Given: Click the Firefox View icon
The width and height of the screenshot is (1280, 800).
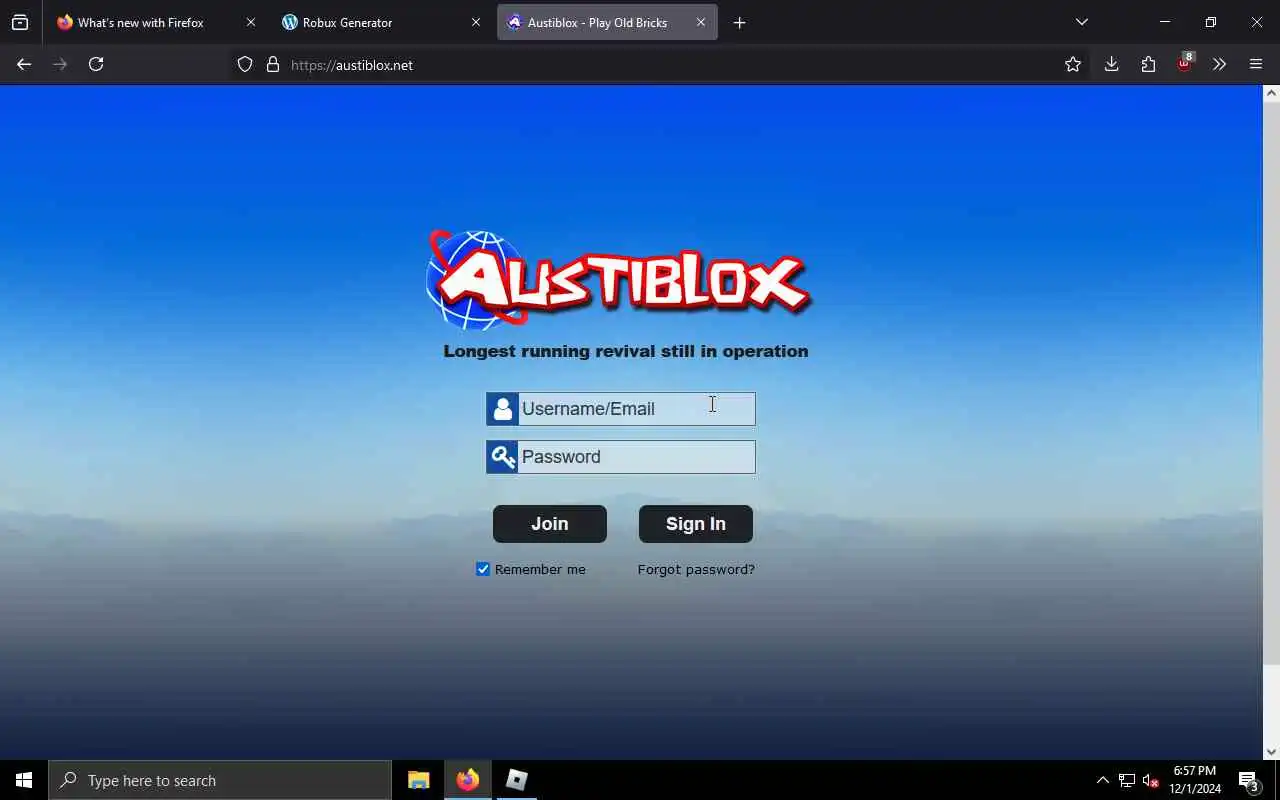Looking at the screenshot, I should click(20, 22).
